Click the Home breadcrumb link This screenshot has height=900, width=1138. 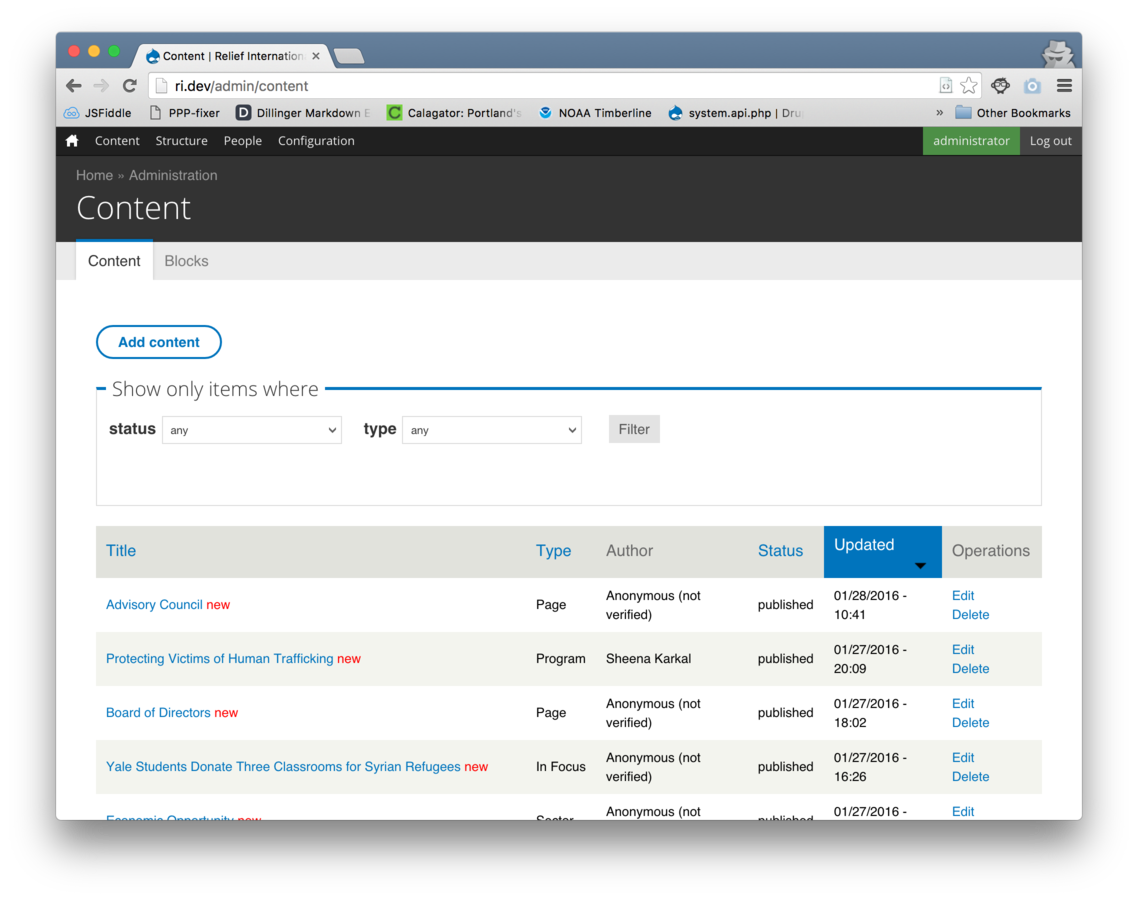tap(94, 175)
